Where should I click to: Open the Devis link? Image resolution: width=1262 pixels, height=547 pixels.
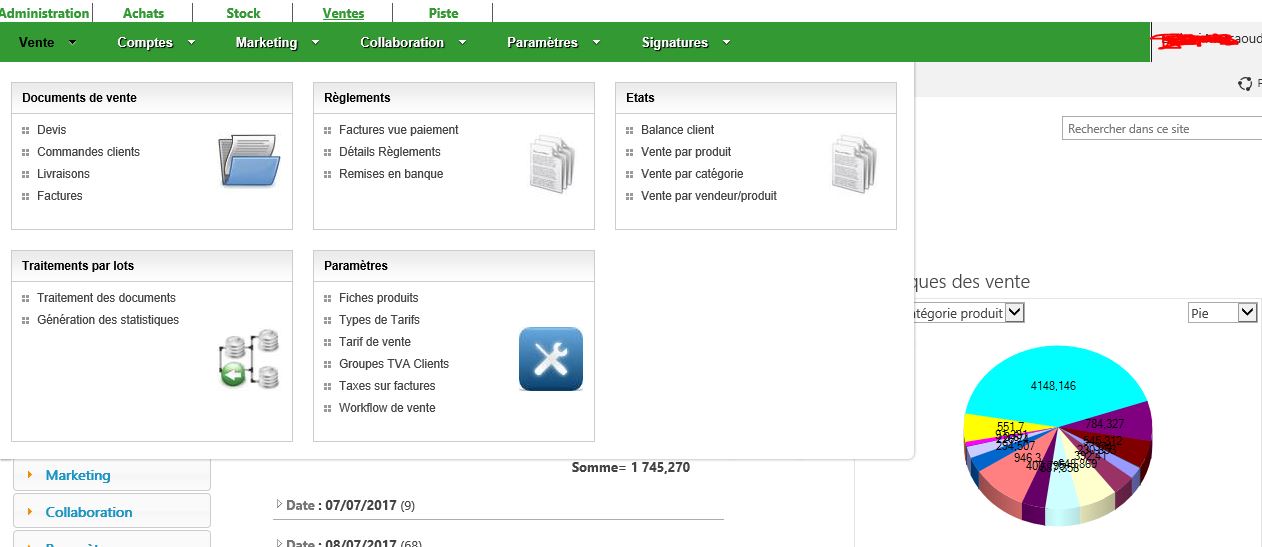tap(52, 130)
